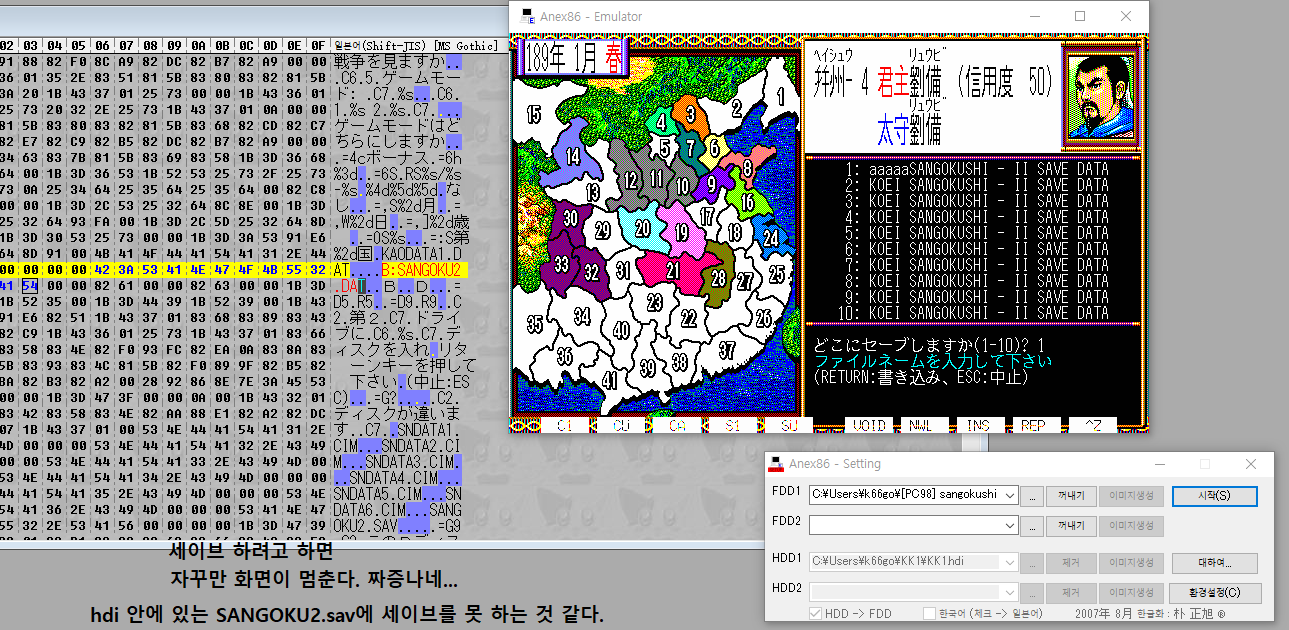This screenshot has width=1289, height=630.
Task: Close the Anex86 Emulator window
Action: click(1127, 16)
